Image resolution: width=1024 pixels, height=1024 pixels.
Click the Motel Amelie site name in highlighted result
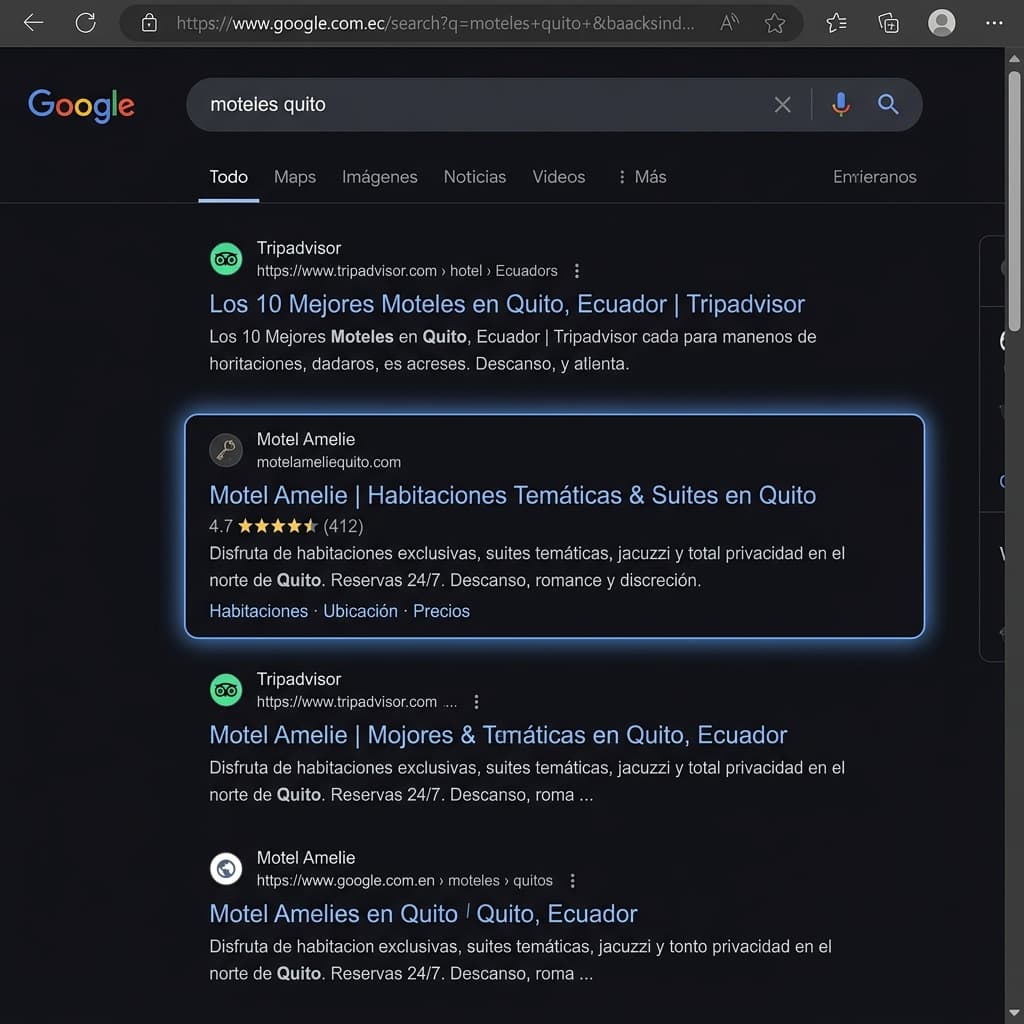(x=306, y=440)
